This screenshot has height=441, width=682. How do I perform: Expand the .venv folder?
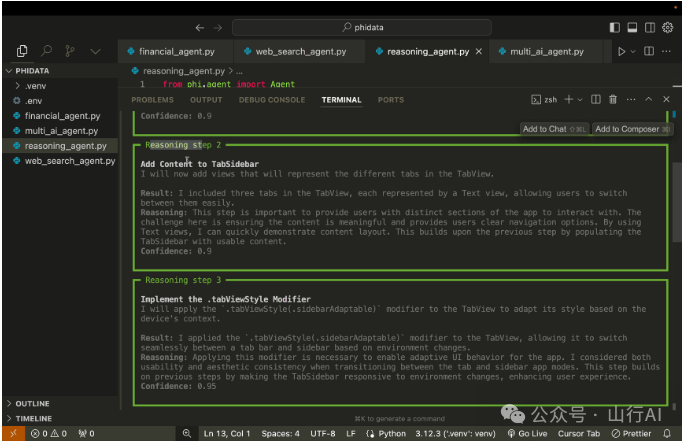(x=61, y=86)
